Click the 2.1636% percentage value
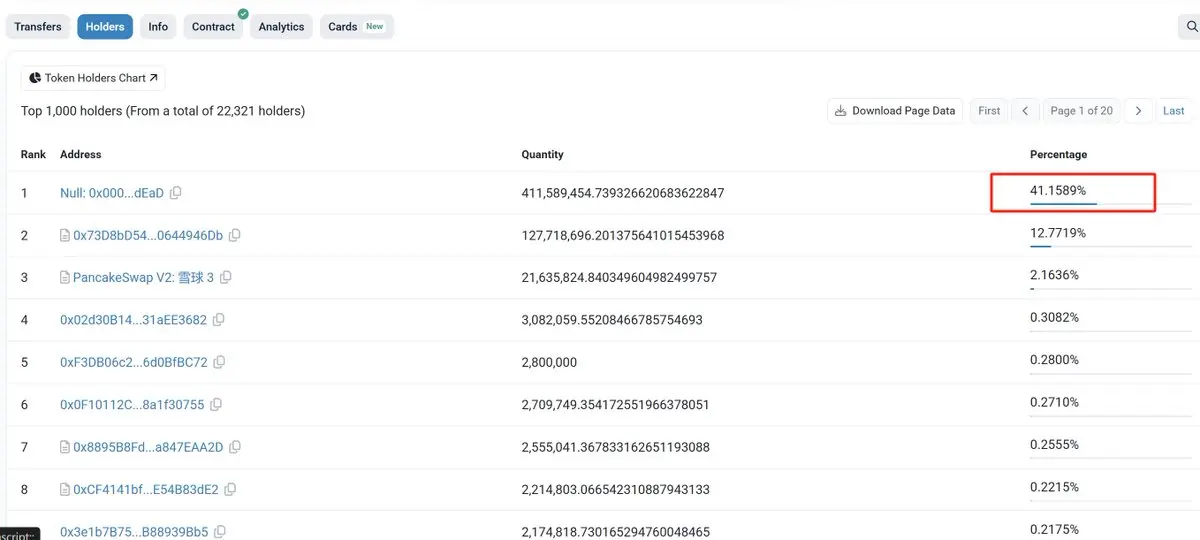 (x=1054, y=275)
